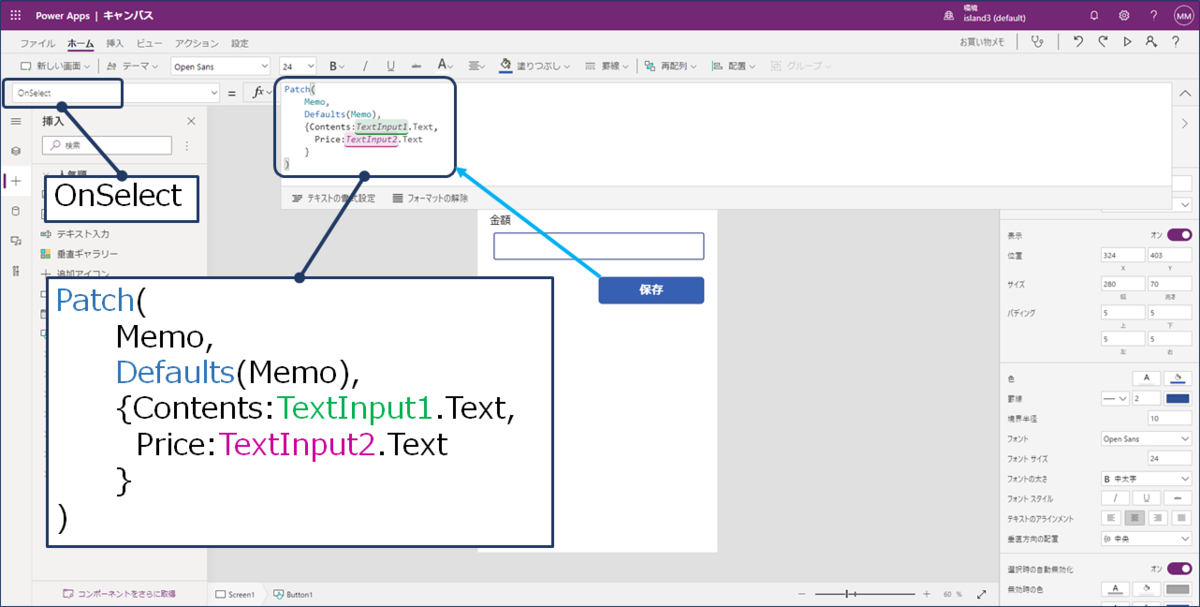Preview the app with play icon
1200x607 pixels.
coord(1128,42)
